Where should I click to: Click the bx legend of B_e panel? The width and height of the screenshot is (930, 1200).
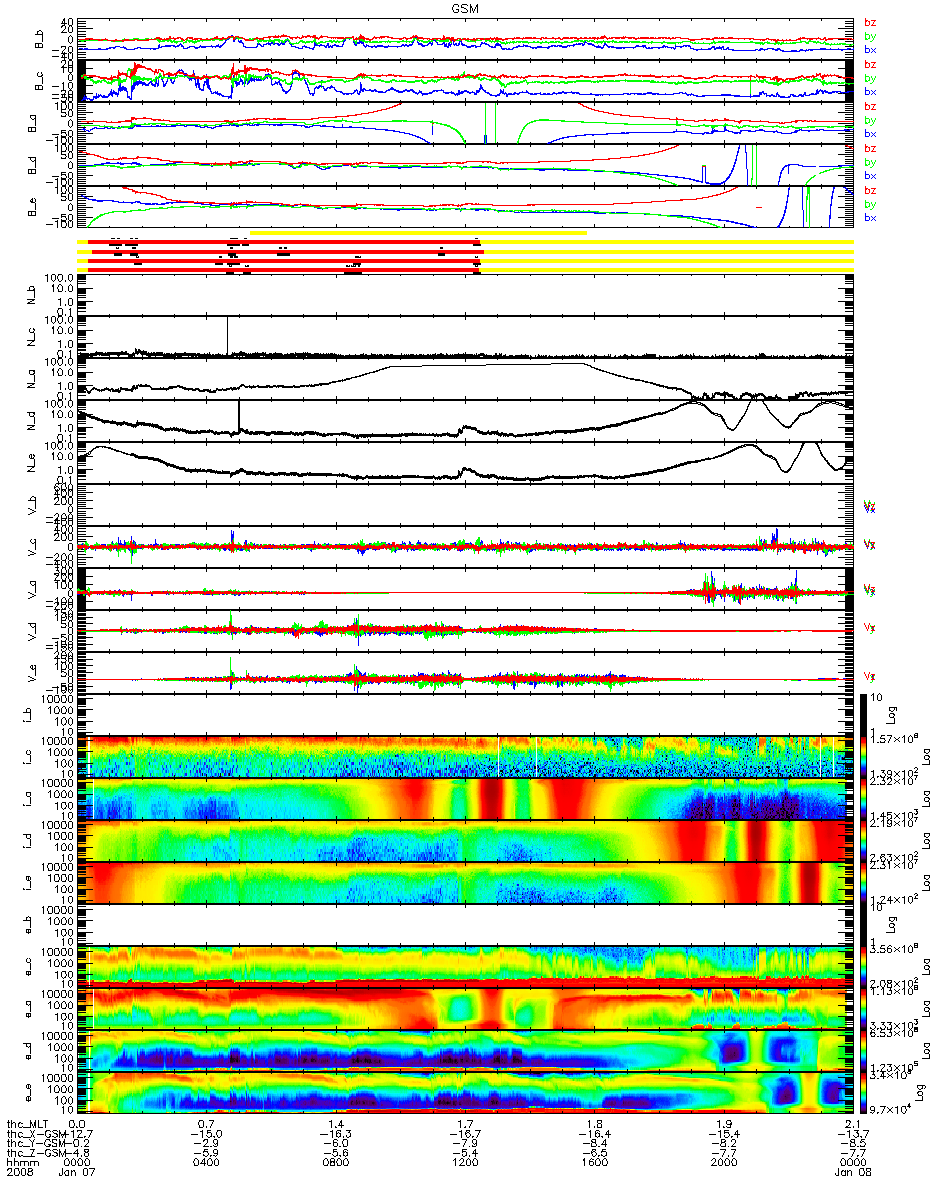[870, 218]
